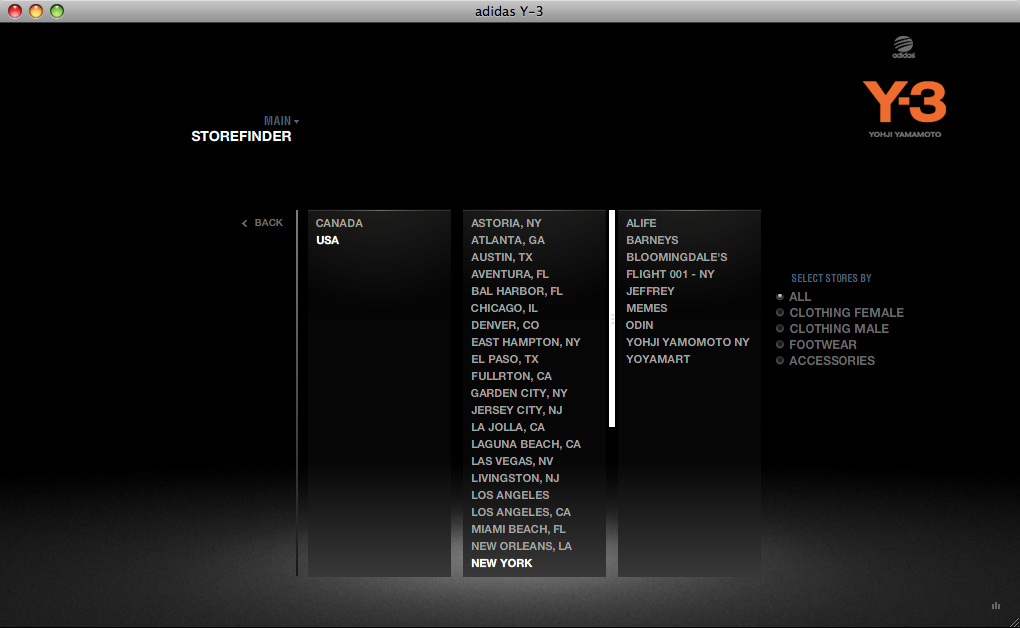Click the green zoom window button
Screen dimensions: 1020x628
57,11
